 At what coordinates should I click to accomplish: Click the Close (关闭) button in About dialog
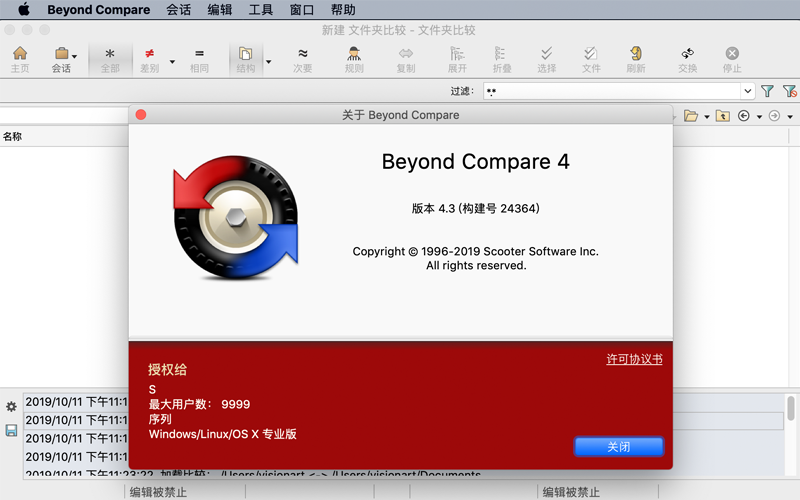[619, 447]
